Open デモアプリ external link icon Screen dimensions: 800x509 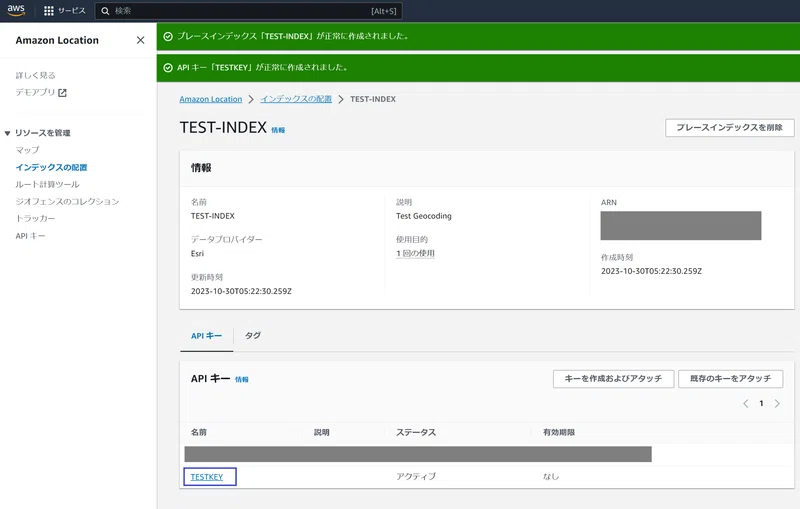click(62, 93)
